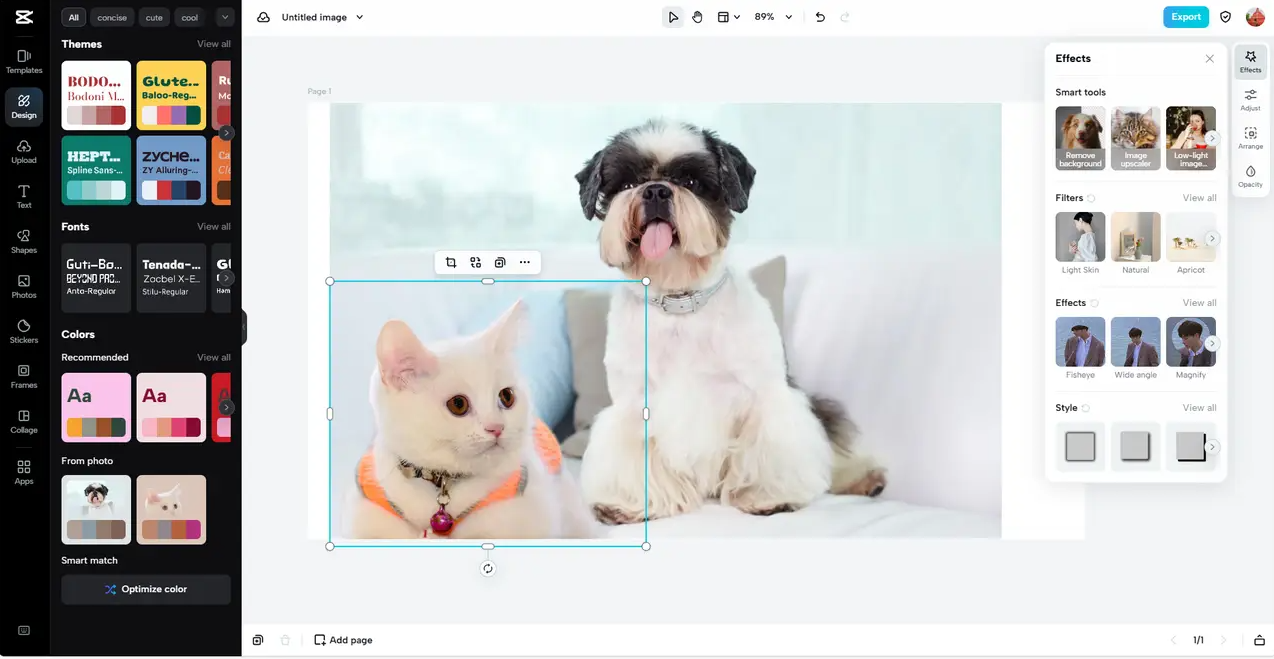Apply the Bodoni theme card

(x=96, y=95)
